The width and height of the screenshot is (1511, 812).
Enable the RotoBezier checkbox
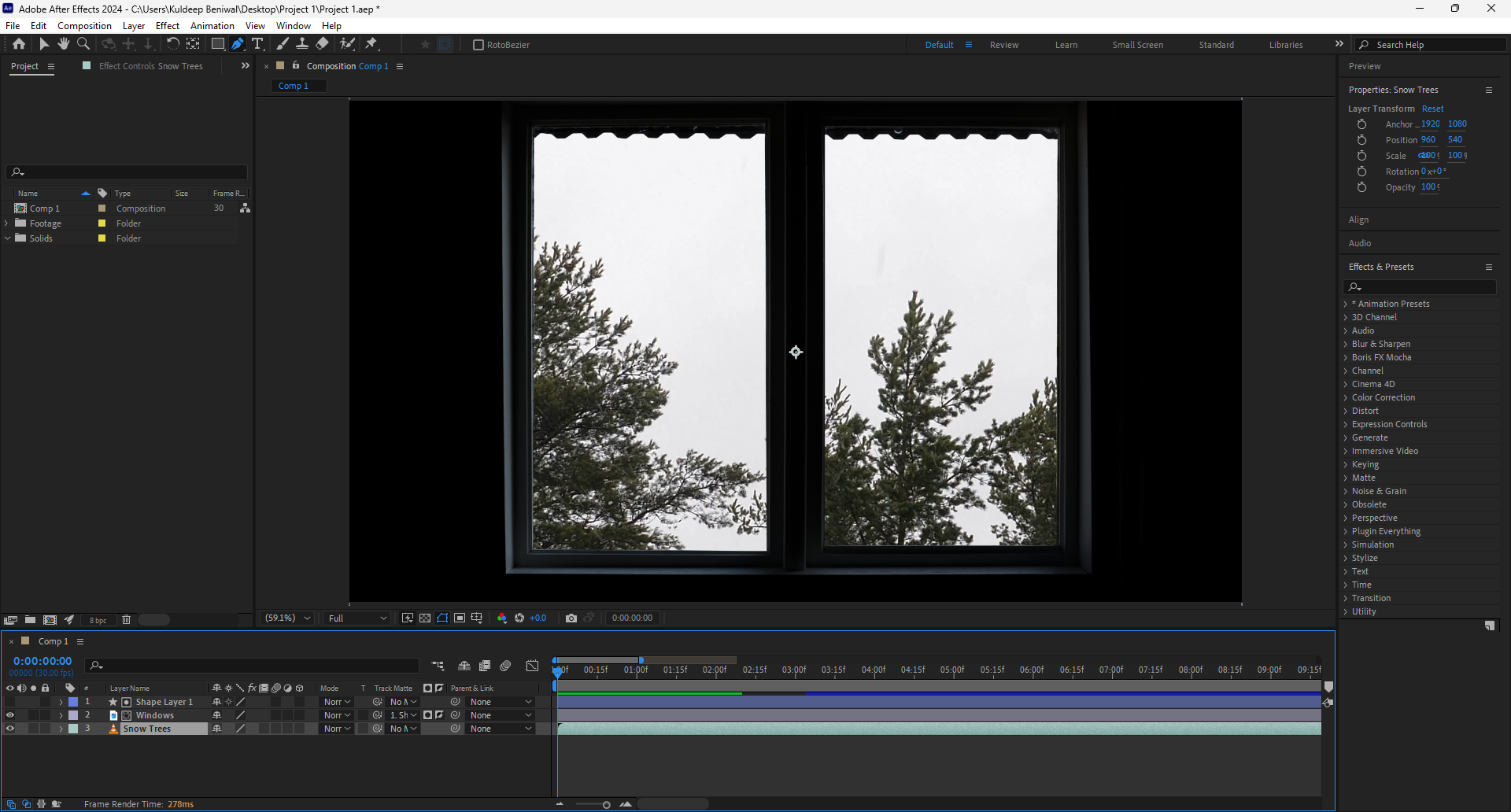478,45
